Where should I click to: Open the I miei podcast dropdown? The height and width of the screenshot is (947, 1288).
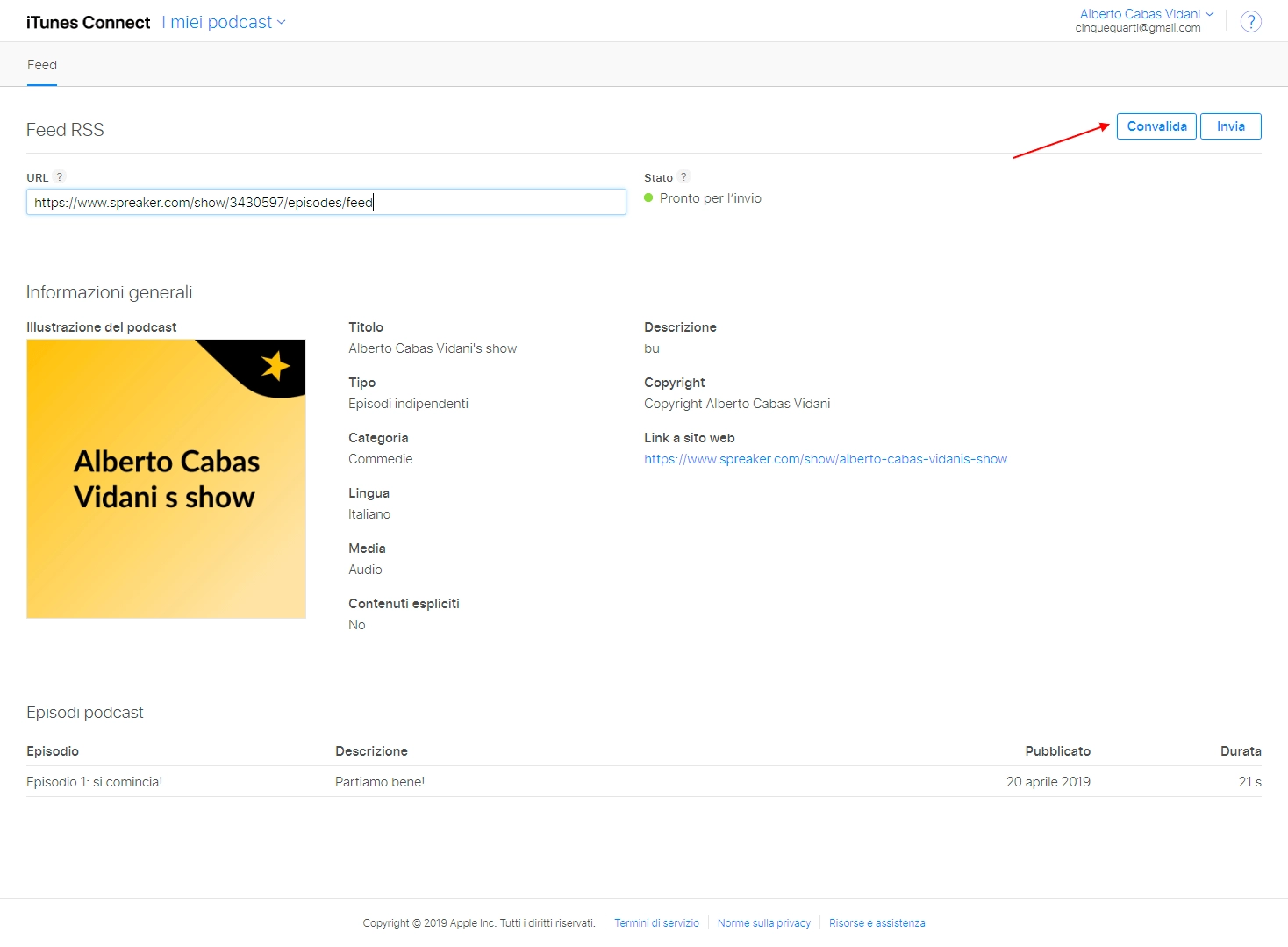coord(224,22)
